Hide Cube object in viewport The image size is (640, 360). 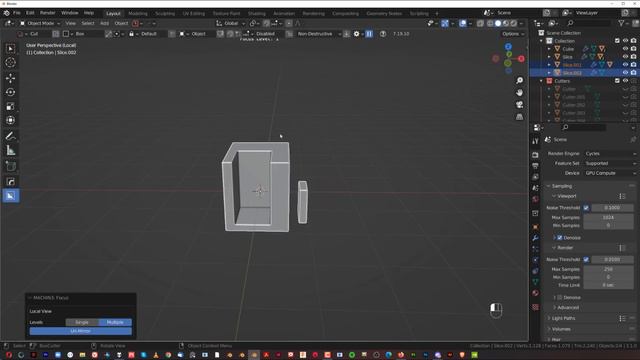tap(625, 49)
